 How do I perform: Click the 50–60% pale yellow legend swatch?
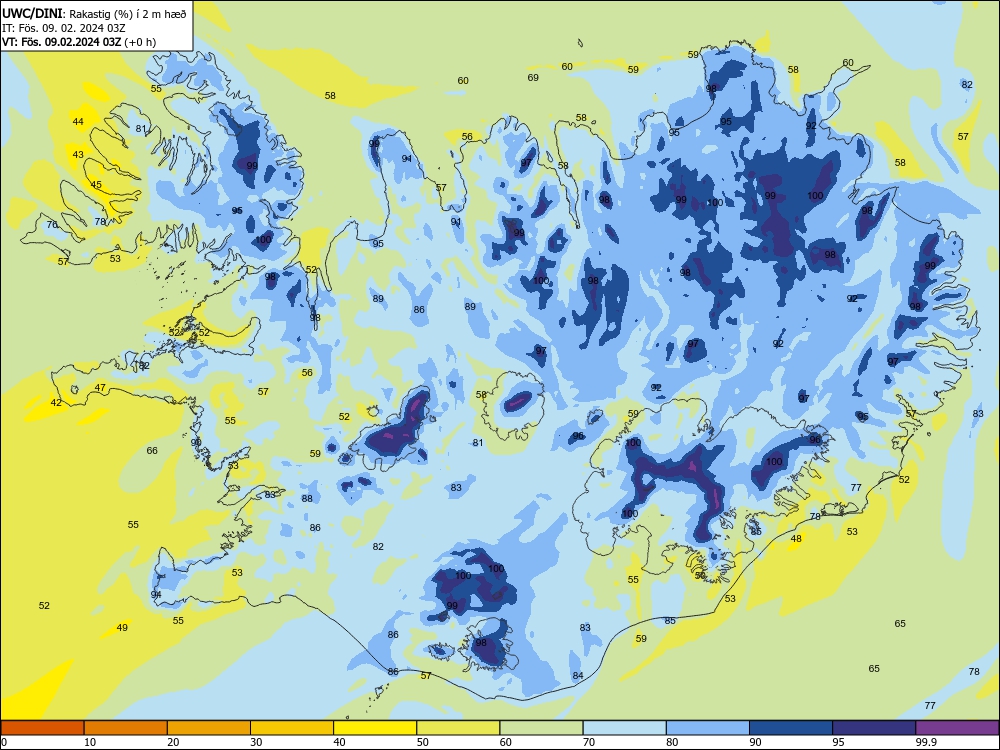(458, 728)
